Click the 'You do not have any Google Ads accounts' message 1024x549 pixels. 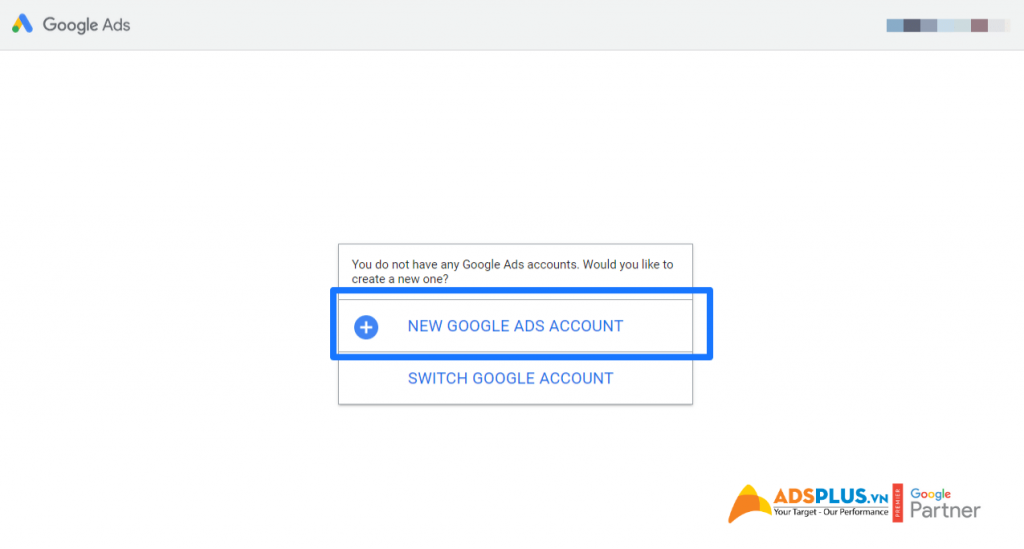tap(513, 272)
